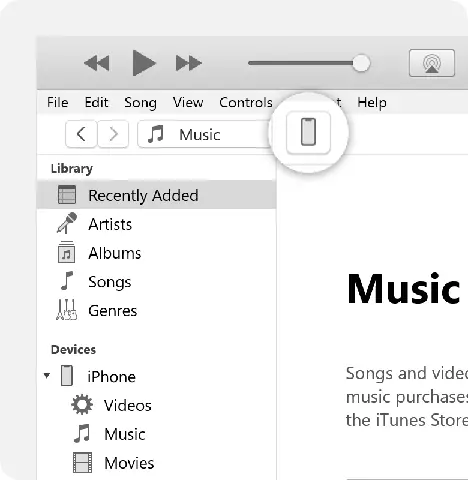468x480 pixels.
Task: Open the Controls menu
Action: pos(246,102)
